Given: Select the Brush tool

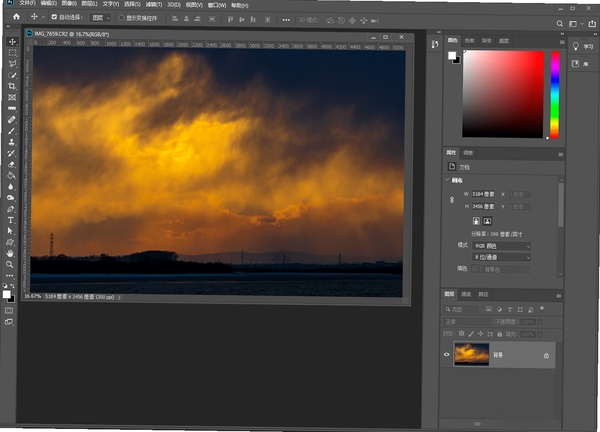Looking at the screenshot, I should [12, 131].
